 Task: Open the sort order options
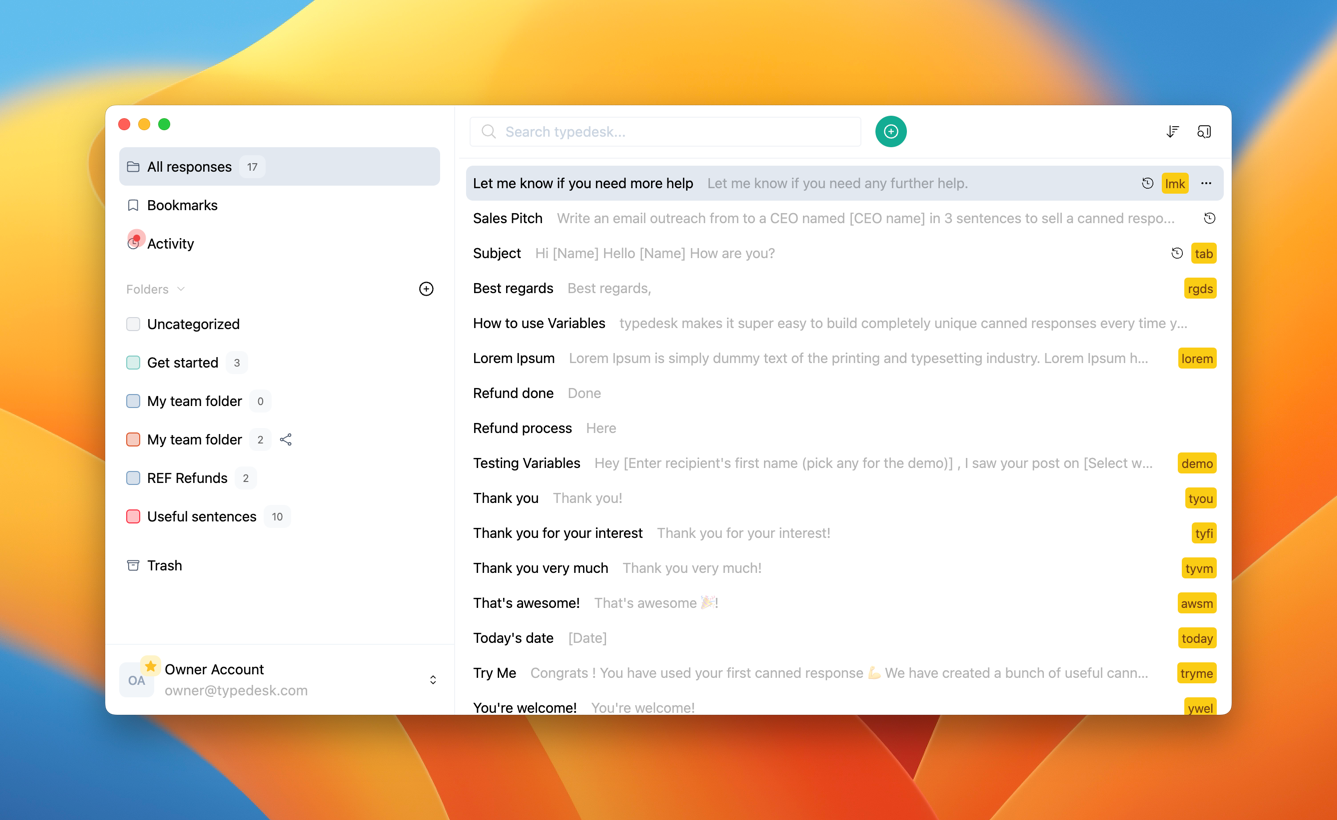tap(1172, 131)
